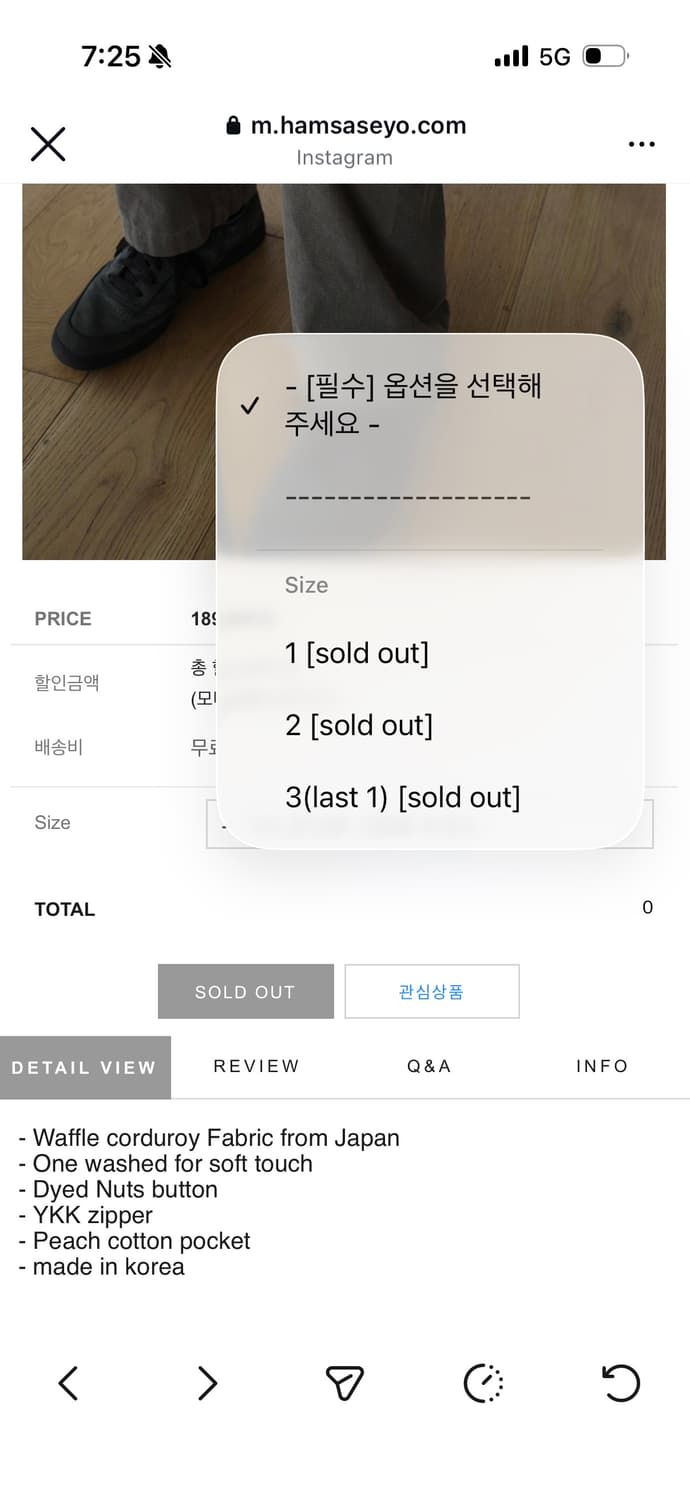Close the in-app browser with the X
Image resolution: width=690 pixels, height=1500 pixels.
pyautogui.click(x=47, y=144)
